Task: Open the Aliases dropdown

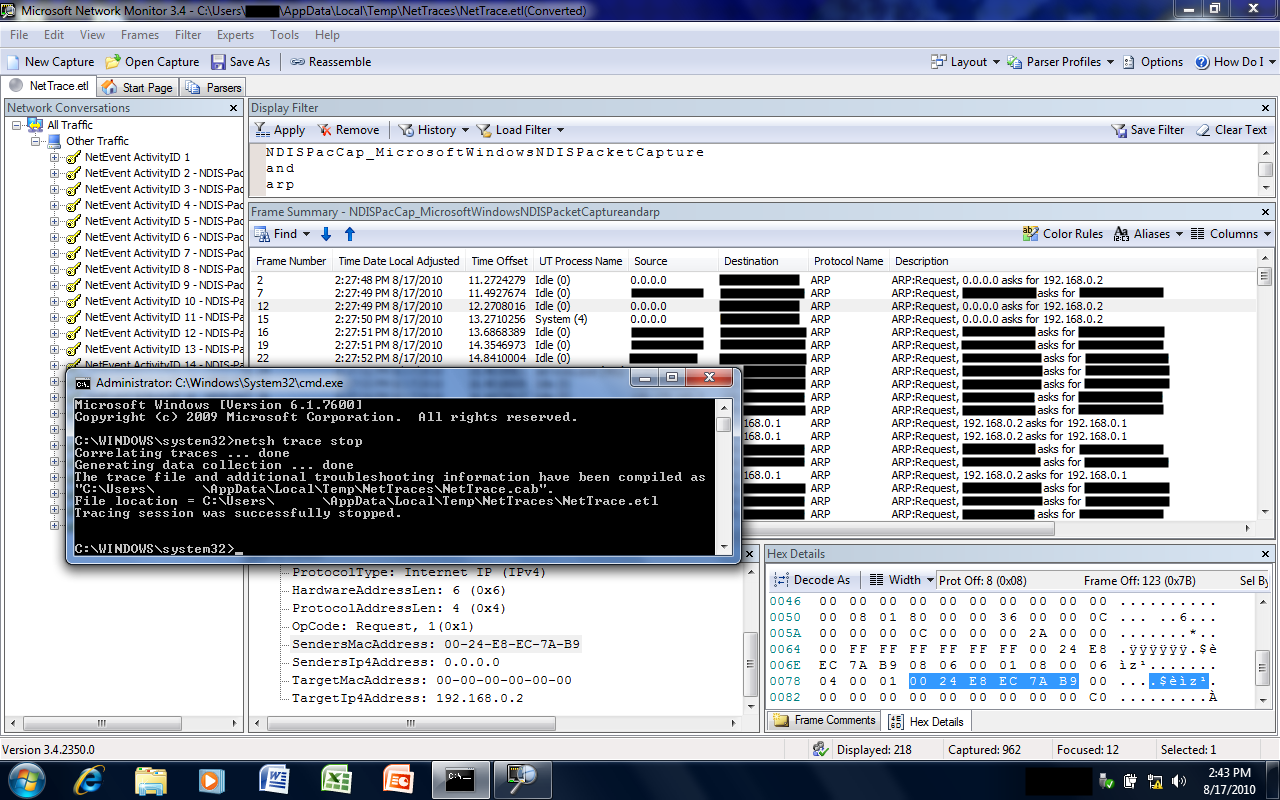Action: click(1148, 234)
